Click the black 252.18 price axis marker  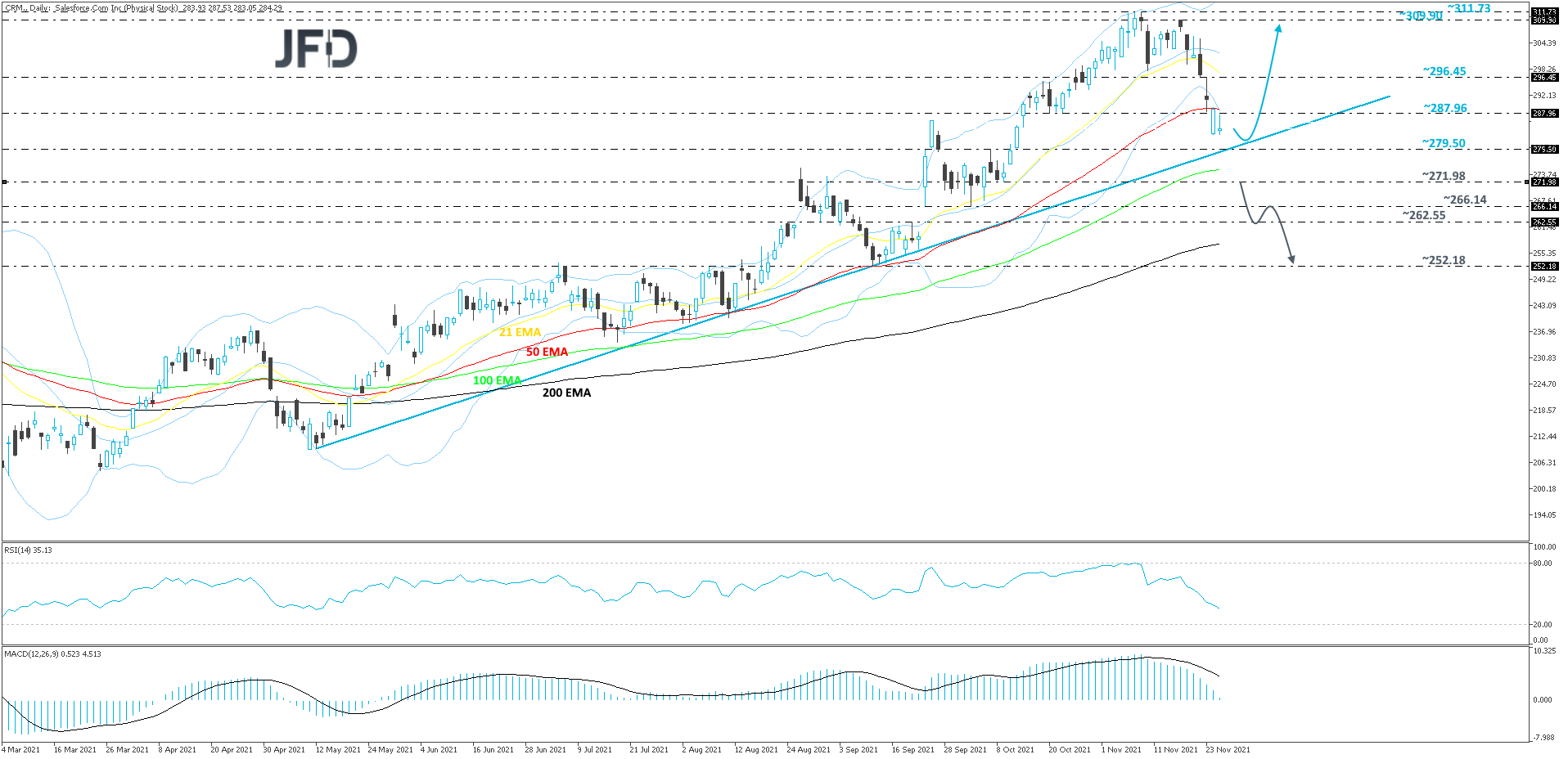(x=1545, y=267)
